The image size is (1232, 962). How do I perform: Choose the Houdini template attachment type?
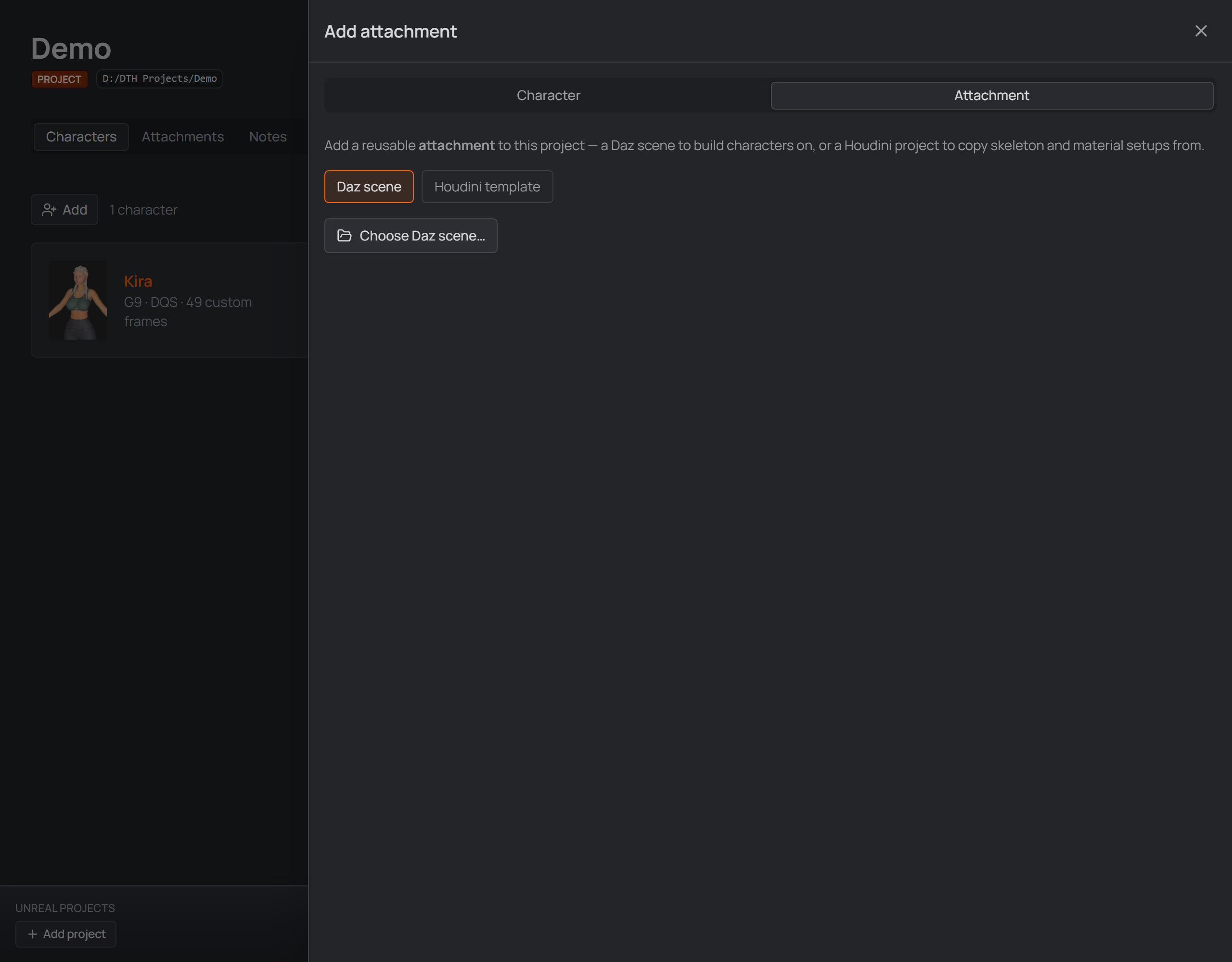(488, 187)
